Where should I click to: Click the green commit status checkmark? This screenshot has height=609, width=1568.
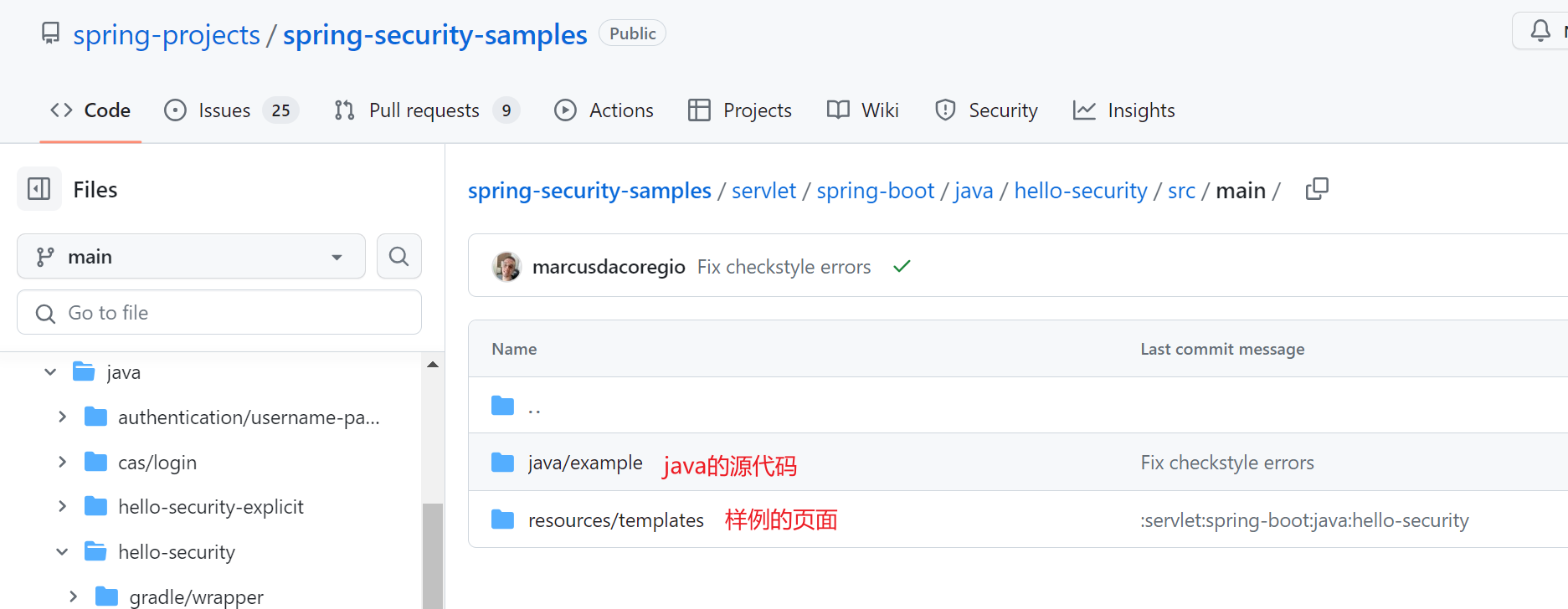[902, 266]
